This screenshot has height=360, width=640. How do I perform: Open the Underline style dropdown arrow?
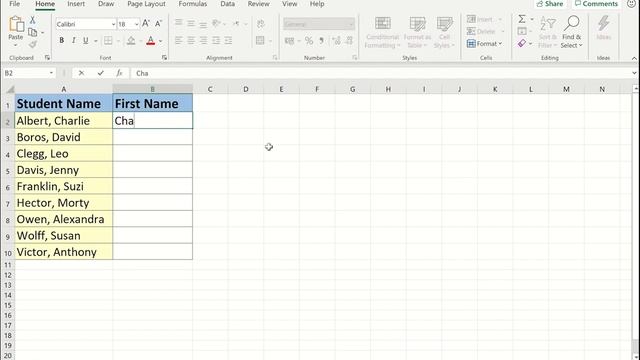96,41
